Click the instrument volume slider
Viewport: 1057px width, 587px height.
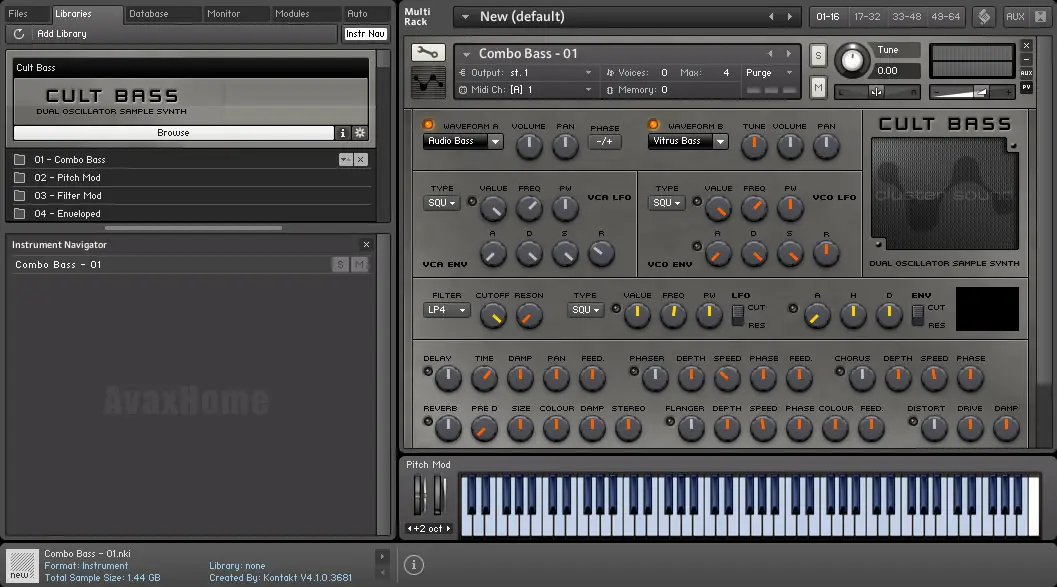coord(971,92)
